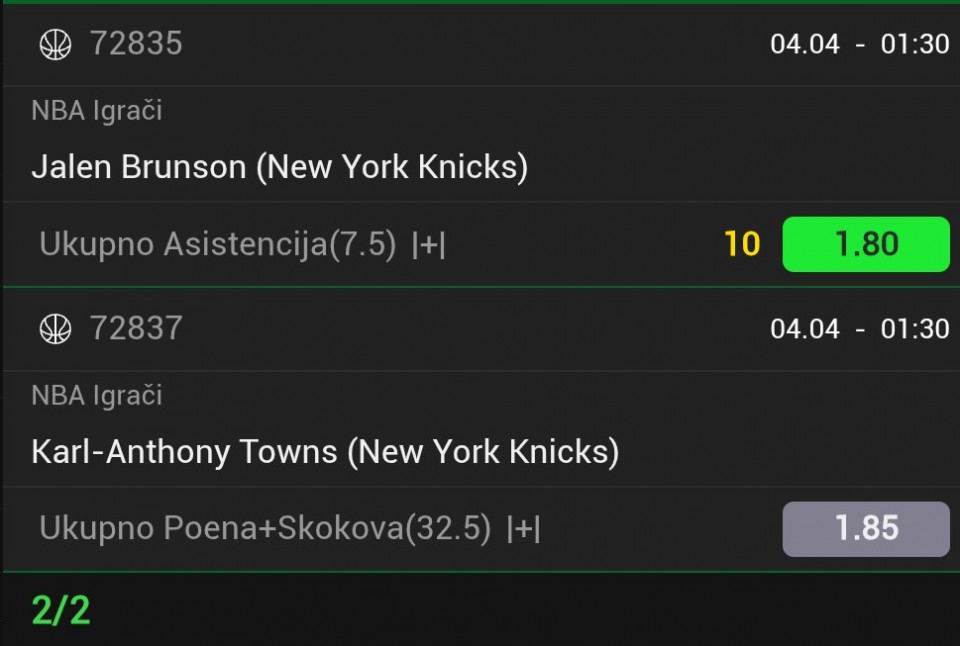Expand the Ukupno Poena+Skokova(32.5) plus marker
960x646 pixels.
[524, 529]
